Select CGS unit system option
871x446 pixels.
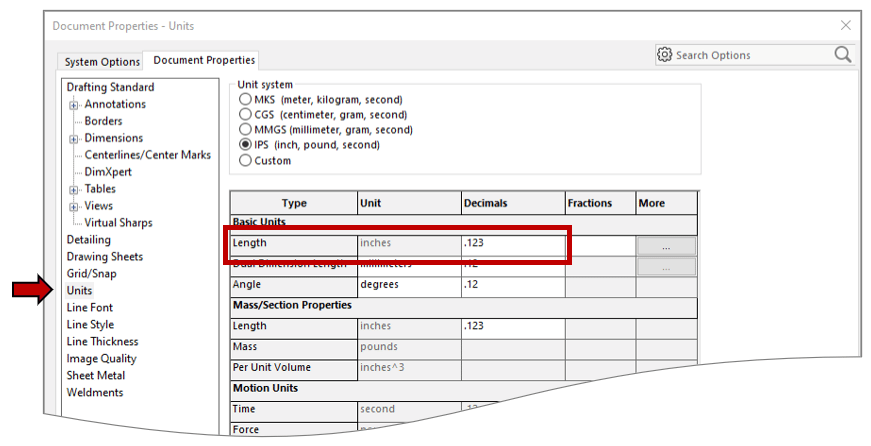[x=246, y=115]
